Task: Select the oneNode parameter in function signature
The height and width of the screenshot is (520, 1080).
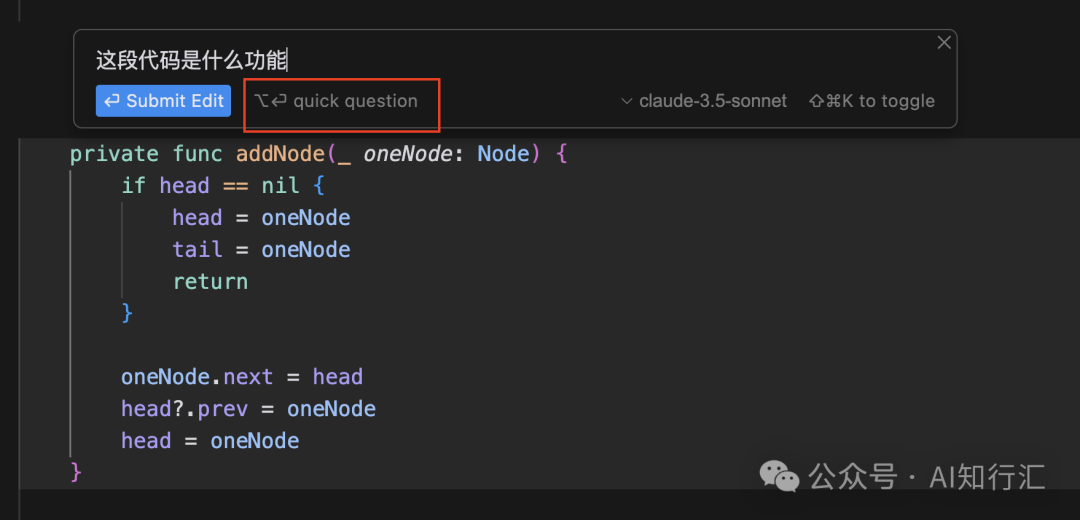Action: click(407, 154)
